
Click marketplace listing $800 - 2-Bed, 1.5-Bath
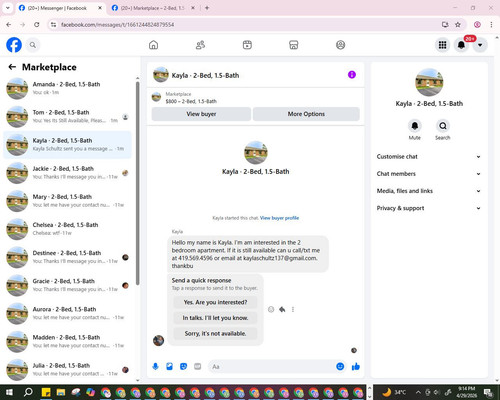191,101
